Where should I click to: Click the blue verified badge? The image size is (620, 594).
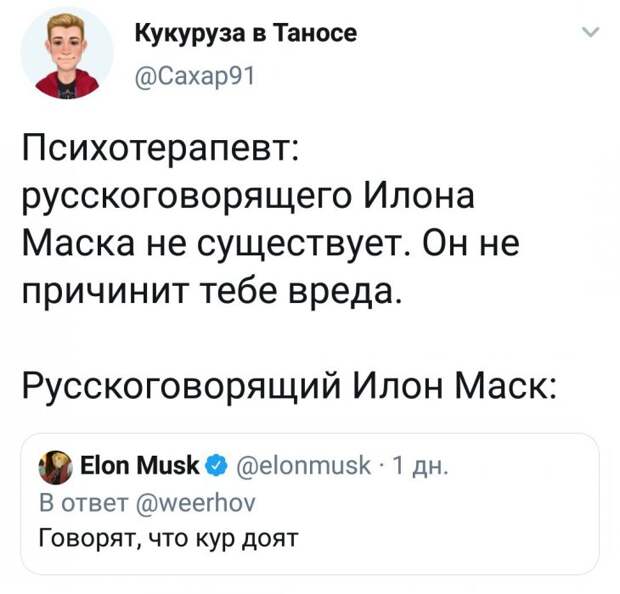click(214, 466)
